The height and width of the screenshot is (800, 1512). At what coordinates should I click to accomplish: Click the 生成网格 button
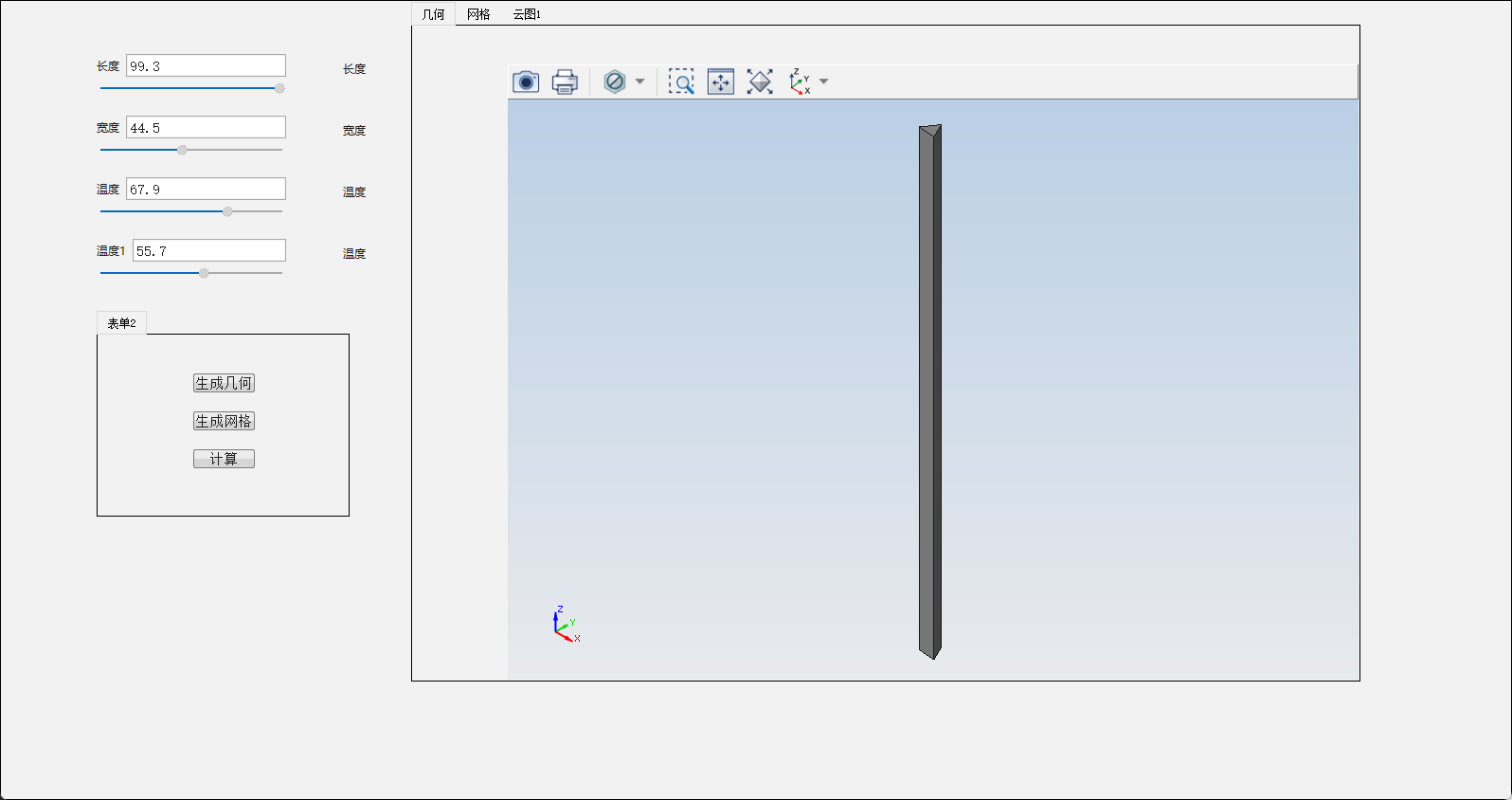(224, 421)
